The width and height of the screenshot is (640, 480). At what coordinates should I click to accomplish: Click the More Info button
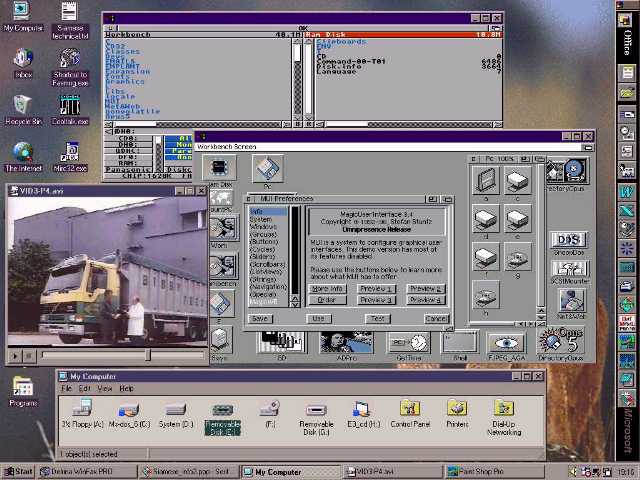point(327,288)
